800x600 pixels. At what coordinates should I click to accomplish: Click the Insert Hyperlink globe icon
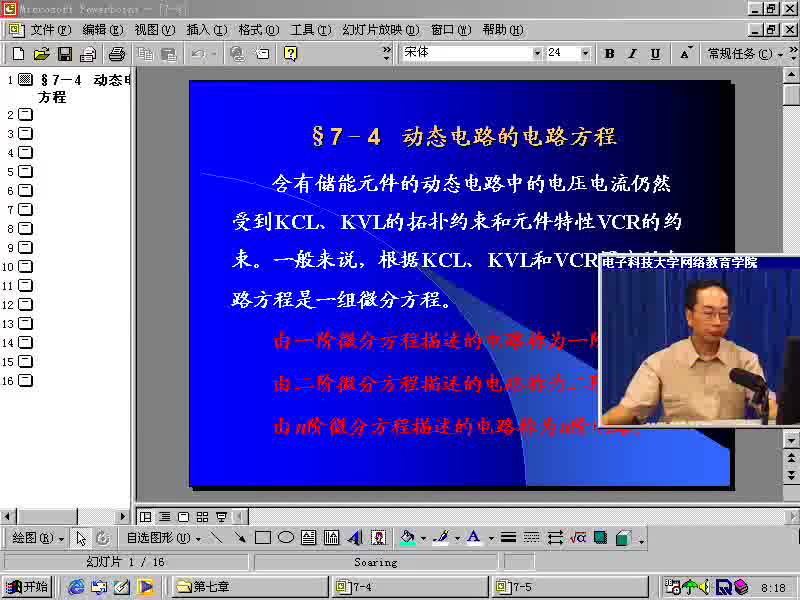click(237, 54)
